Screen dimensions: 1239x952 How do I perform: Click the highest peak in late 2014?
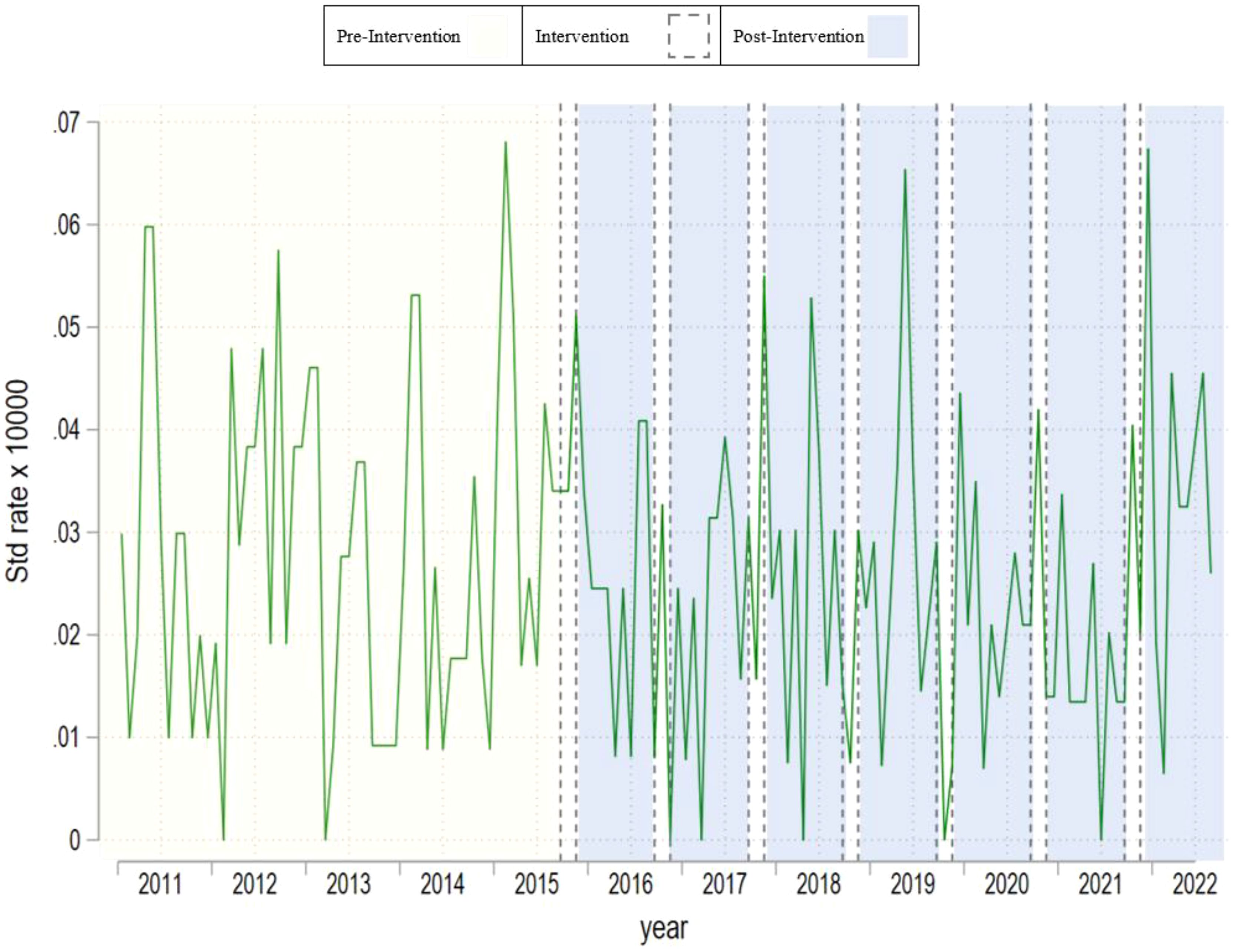point(505,143)
